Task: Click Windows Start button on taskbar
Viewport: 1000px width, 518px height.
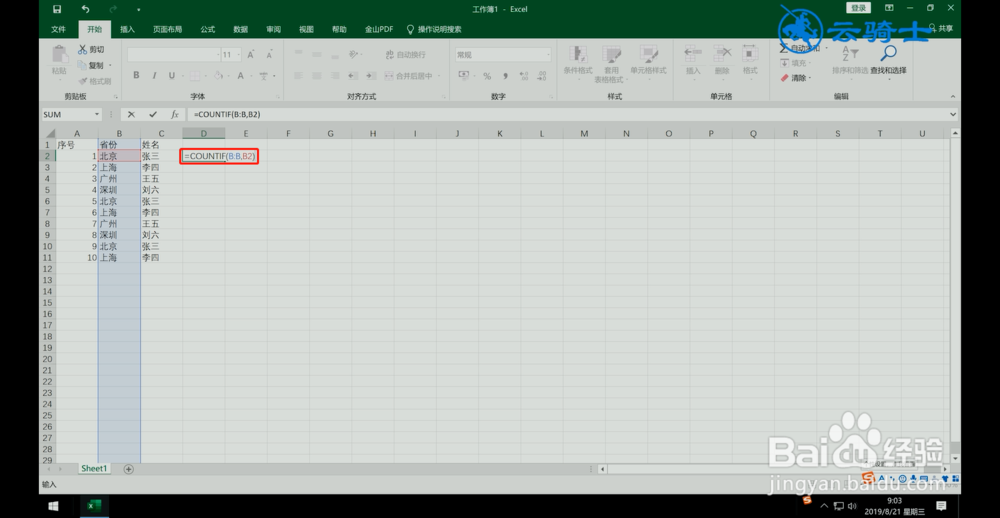Action: click(54, 506)
